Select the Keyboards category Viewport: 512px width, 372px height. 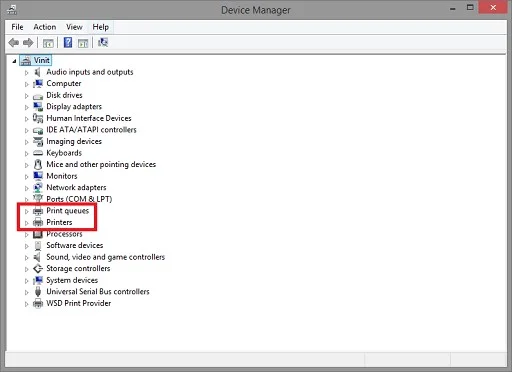64,153
